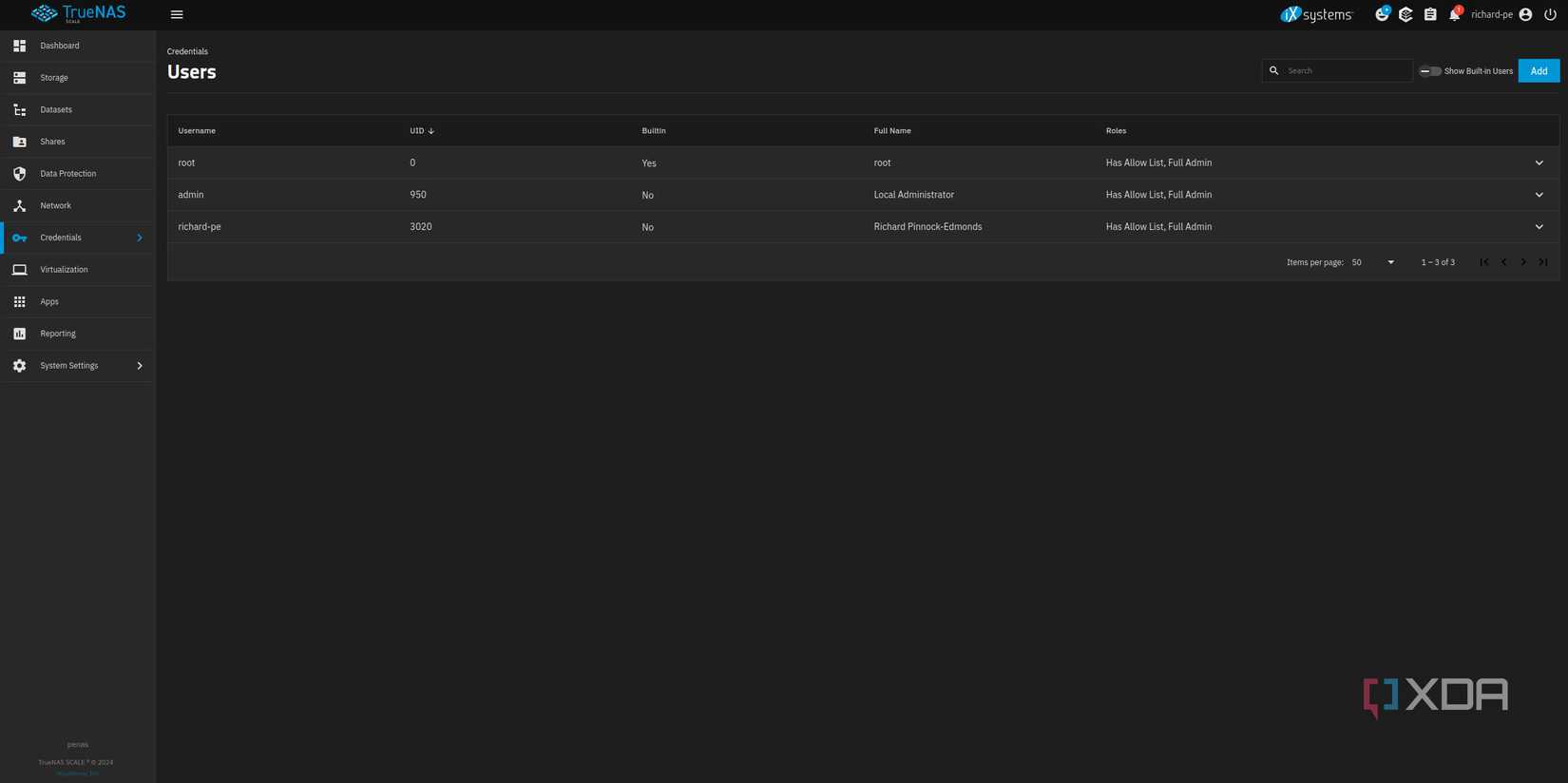The height and width of the screenshot is (783, 1568).
Task: Click the Shares folder icon
Action: pyautogui.click(x=19, y=142)
